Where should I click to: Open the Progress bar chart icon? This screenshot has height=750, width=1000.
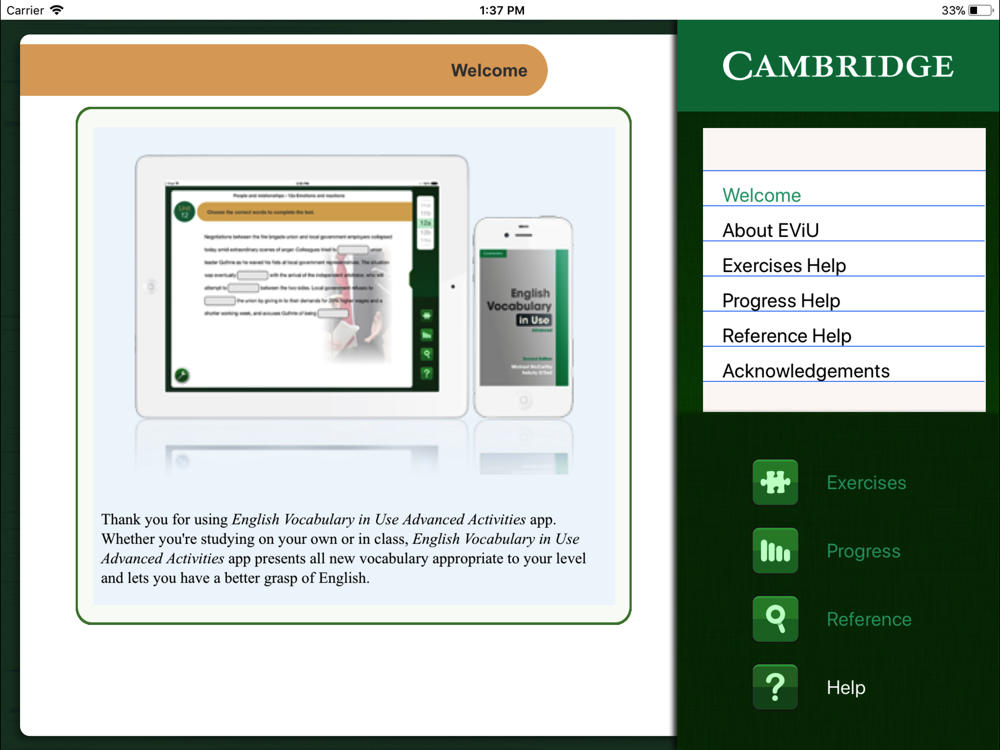(775, 550)
